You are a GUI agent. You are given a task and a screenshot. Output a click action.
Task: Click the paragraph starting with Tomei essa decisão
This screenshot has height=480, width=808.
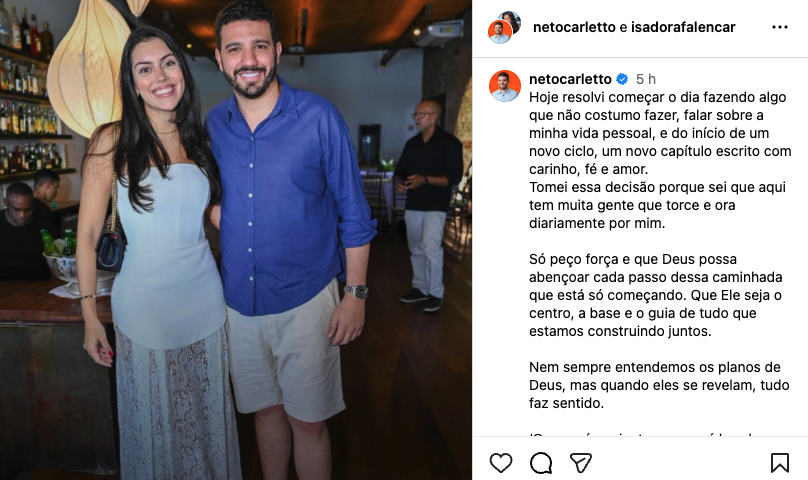point(657,205)
